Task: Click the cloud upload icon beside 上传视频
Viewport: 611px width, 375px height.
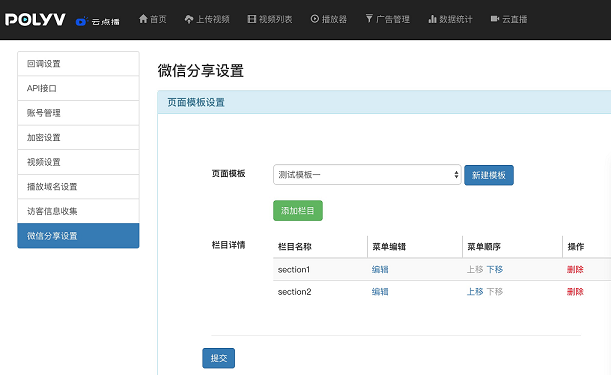Action: click(189, 19)
